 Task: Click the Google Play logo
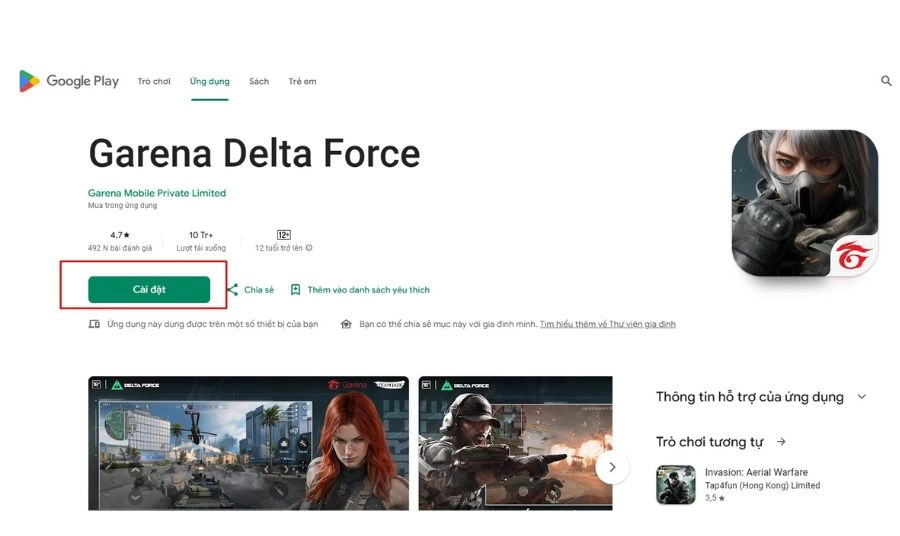click(69, 81)
